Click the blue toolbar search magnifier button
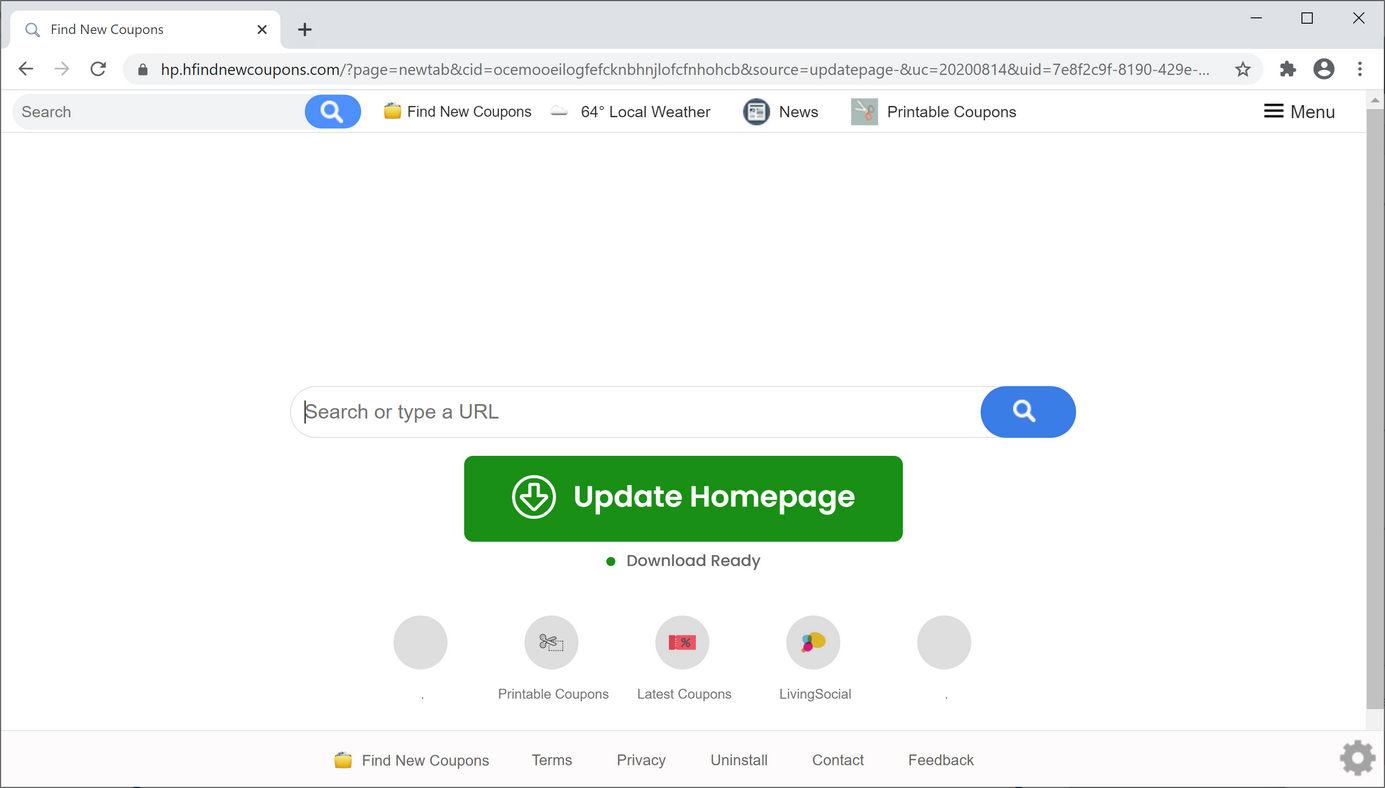The width and height of the screenshot is (1385, 788). [332, 112]
